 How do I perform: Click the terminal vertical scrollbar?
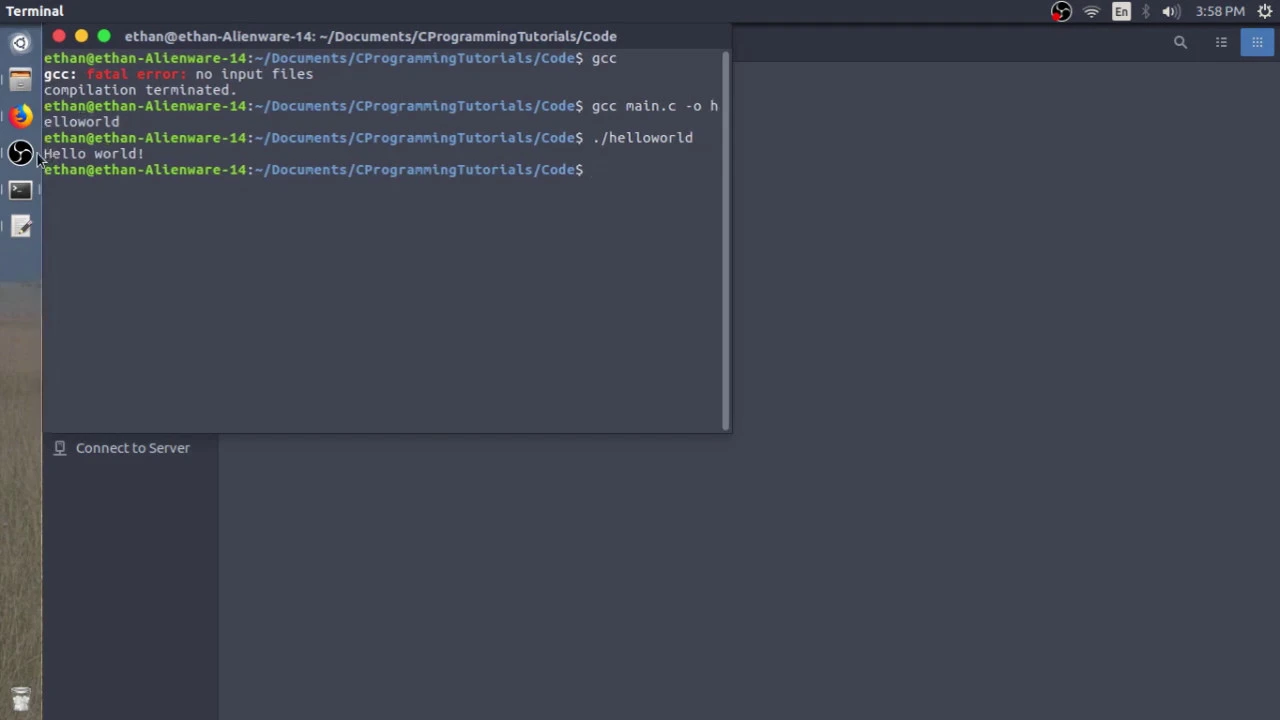[x=726, y=240]
